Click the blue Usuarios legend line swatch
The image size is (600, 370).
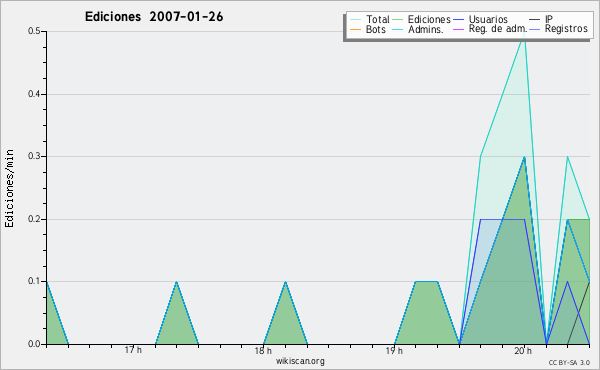[458, 20]
